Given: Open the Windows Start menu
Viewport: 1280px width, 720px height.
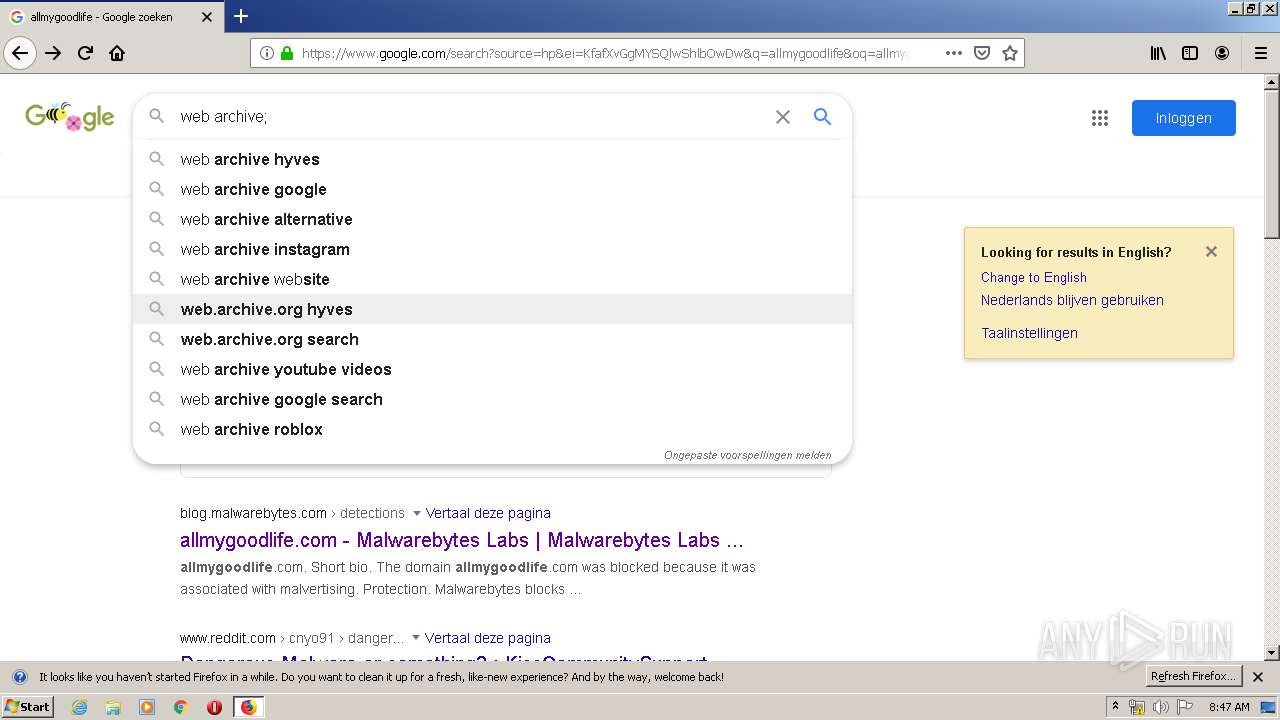Looking at the screenshot, I should coord(28,707).
